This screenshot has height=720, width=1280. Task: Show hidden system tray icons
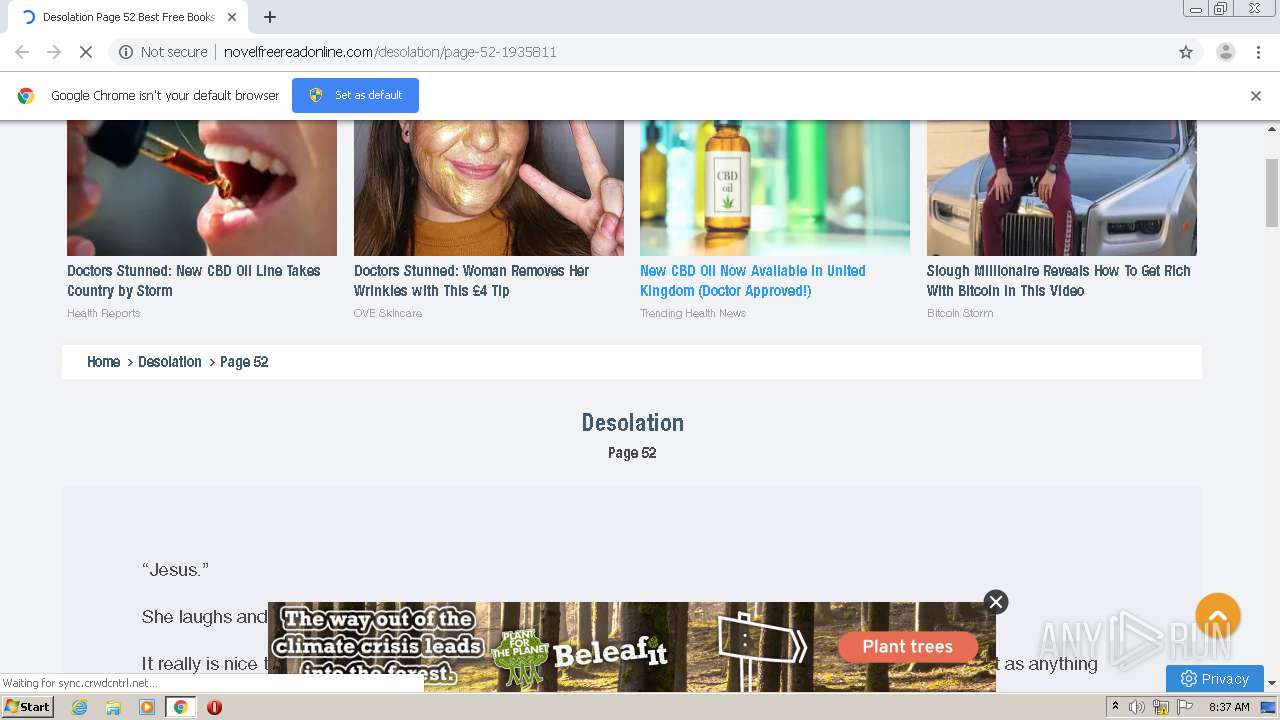[1115, 707]
